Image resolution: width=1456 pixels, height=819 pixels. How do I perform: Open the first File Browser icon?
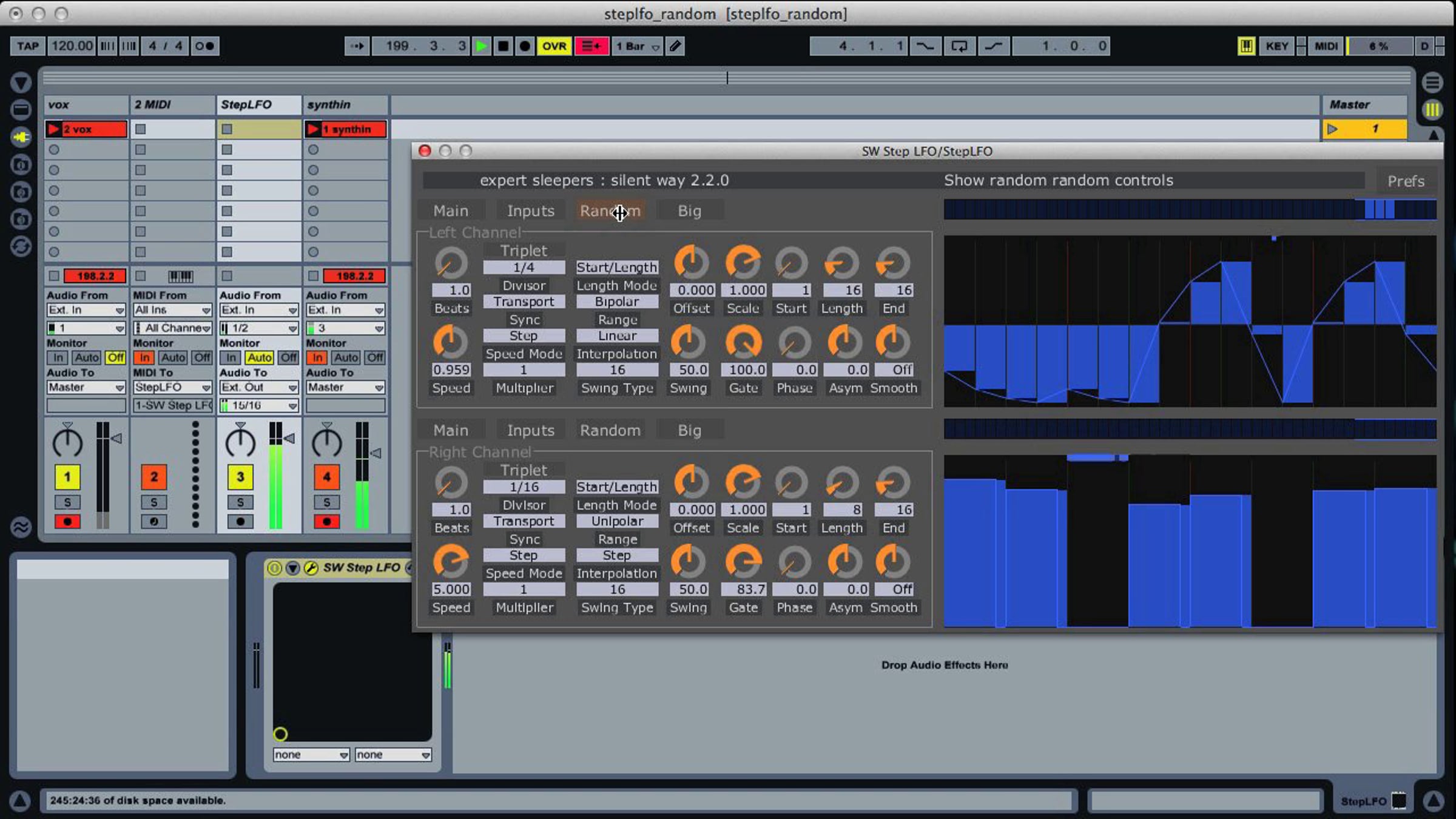tap(21, 164)
